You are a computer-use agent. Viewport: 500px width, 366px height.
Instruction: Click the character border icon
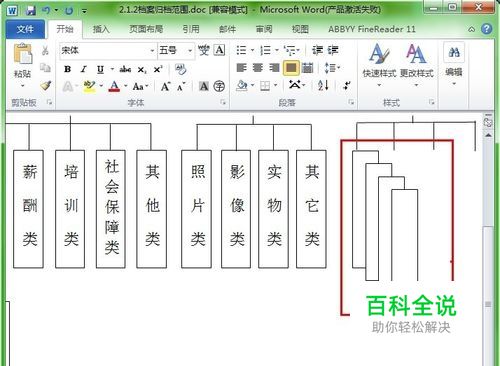219,50
